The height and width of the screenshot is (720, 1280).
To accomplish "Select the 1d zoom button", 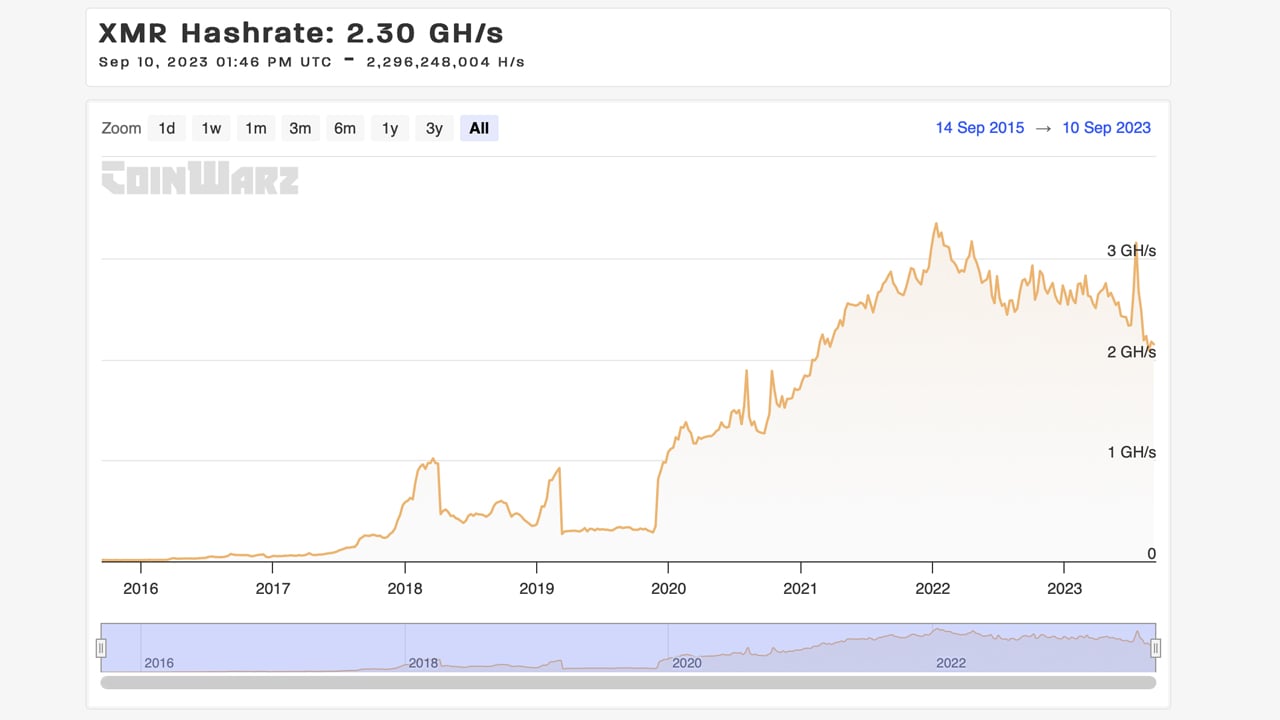I will coord(167,128).
